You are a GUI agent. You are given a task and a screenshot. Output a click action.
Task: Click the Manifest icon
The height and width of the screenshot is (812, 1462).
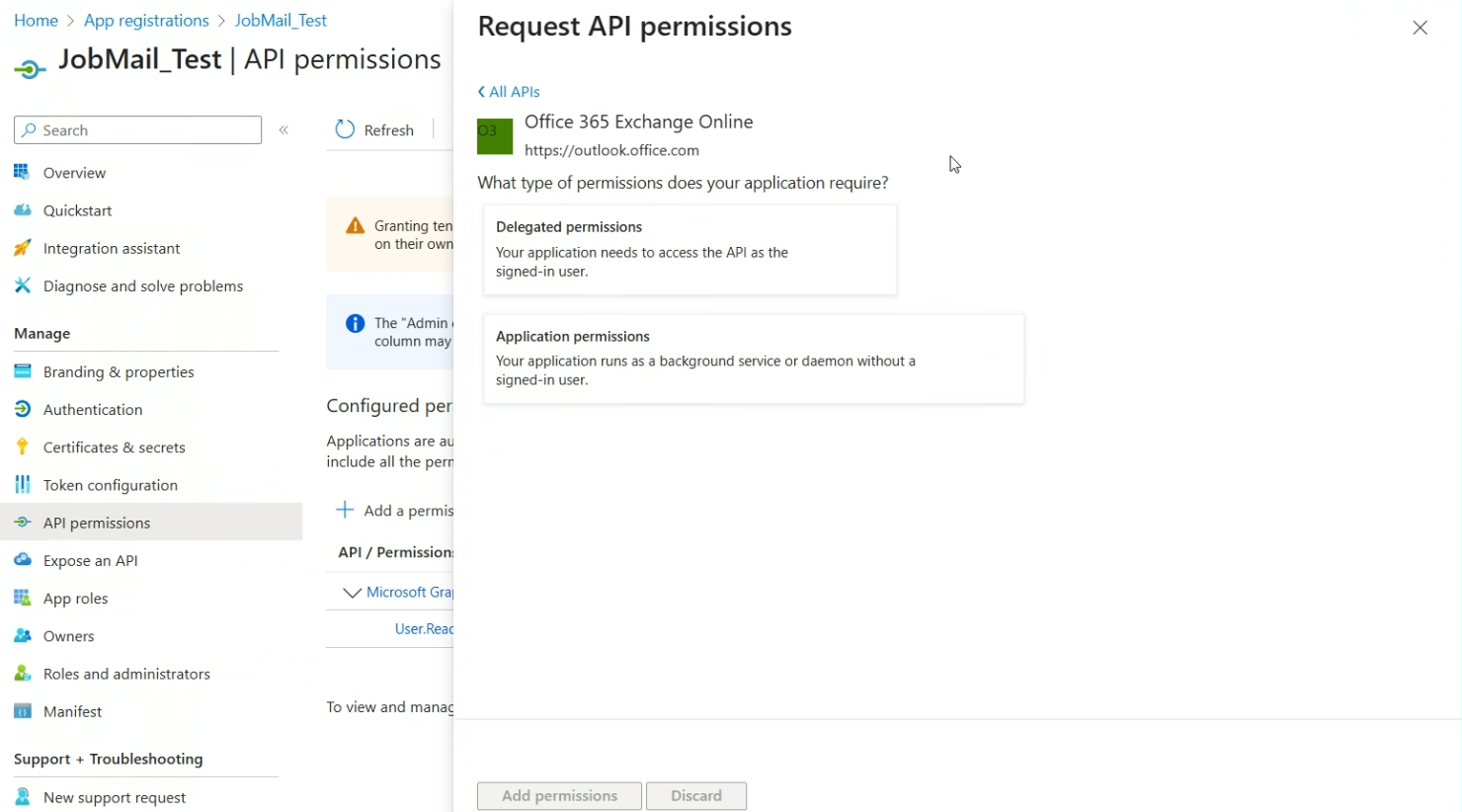22,711
